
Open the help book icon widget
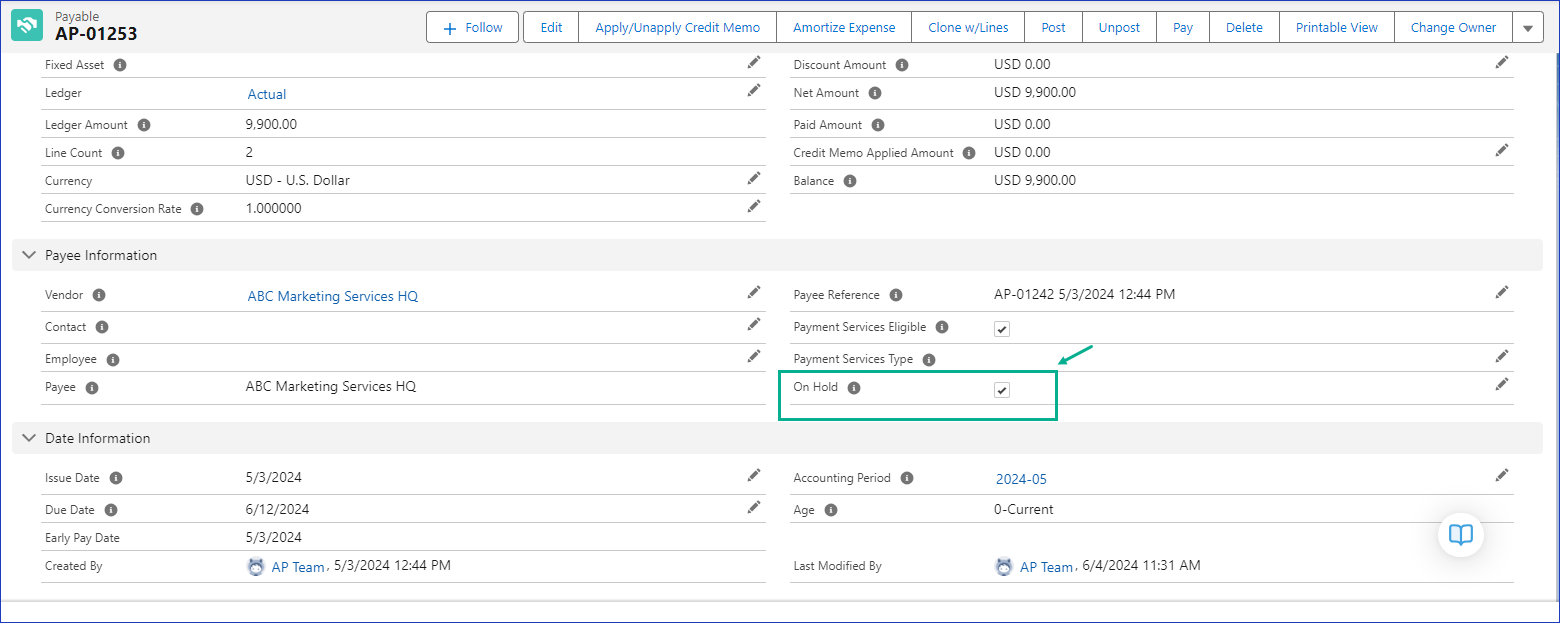click(x=1460, y=535)
